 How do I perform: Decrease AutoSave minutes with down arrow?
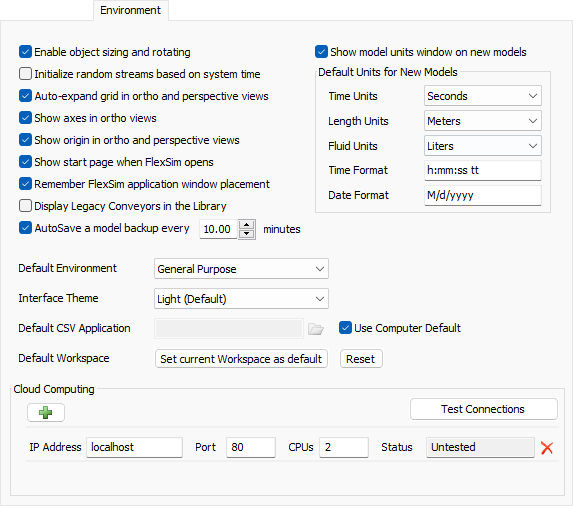tap(247, 234)
